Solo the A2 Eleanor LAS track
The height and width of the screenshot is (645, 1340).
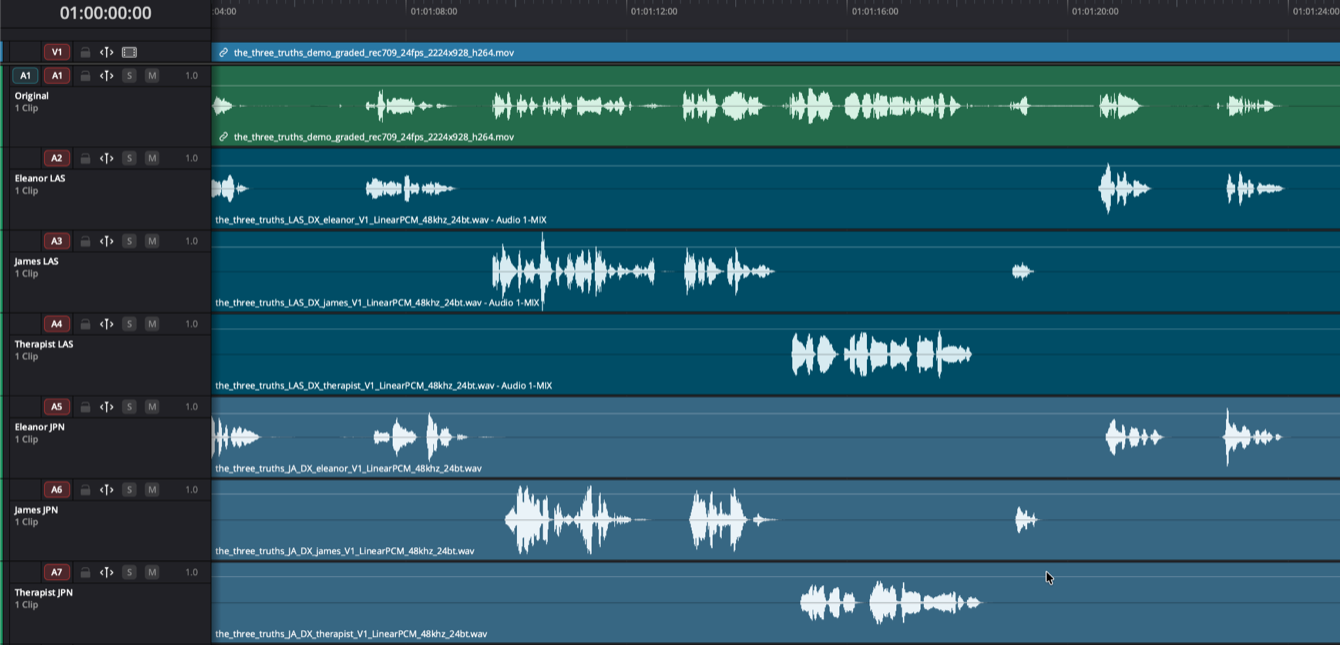[129, 158]
